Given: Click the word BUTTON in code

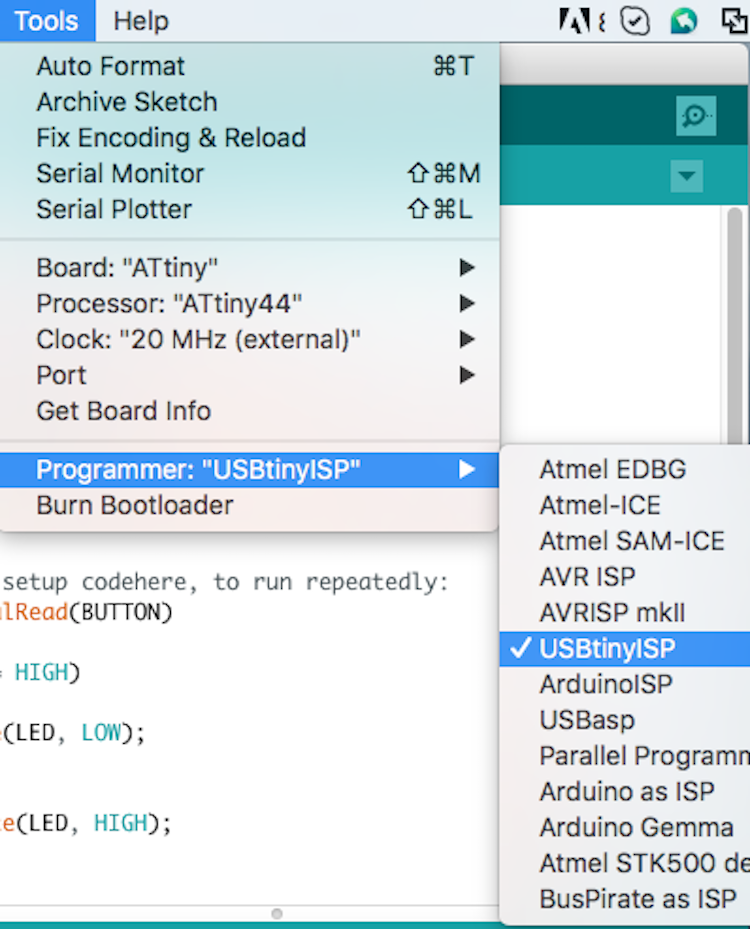Looking at the screenshot, I should coord(120,612).
